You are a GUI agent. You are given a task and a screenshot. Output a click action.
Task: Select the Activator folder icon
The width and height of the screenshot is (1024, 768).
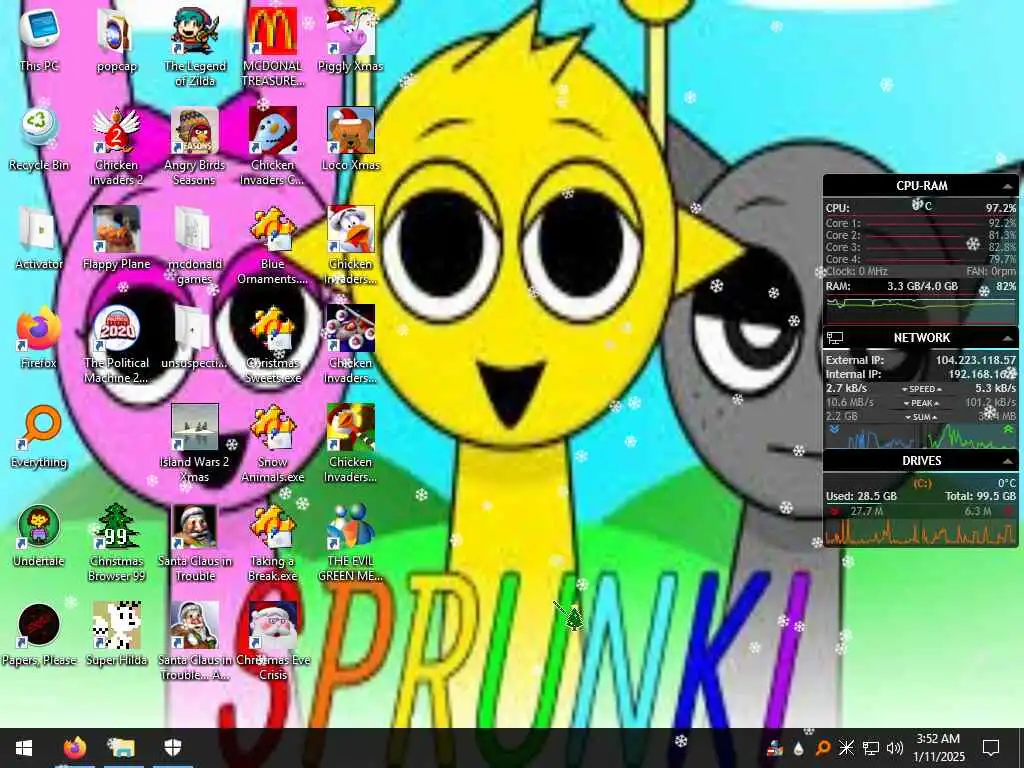39,239
